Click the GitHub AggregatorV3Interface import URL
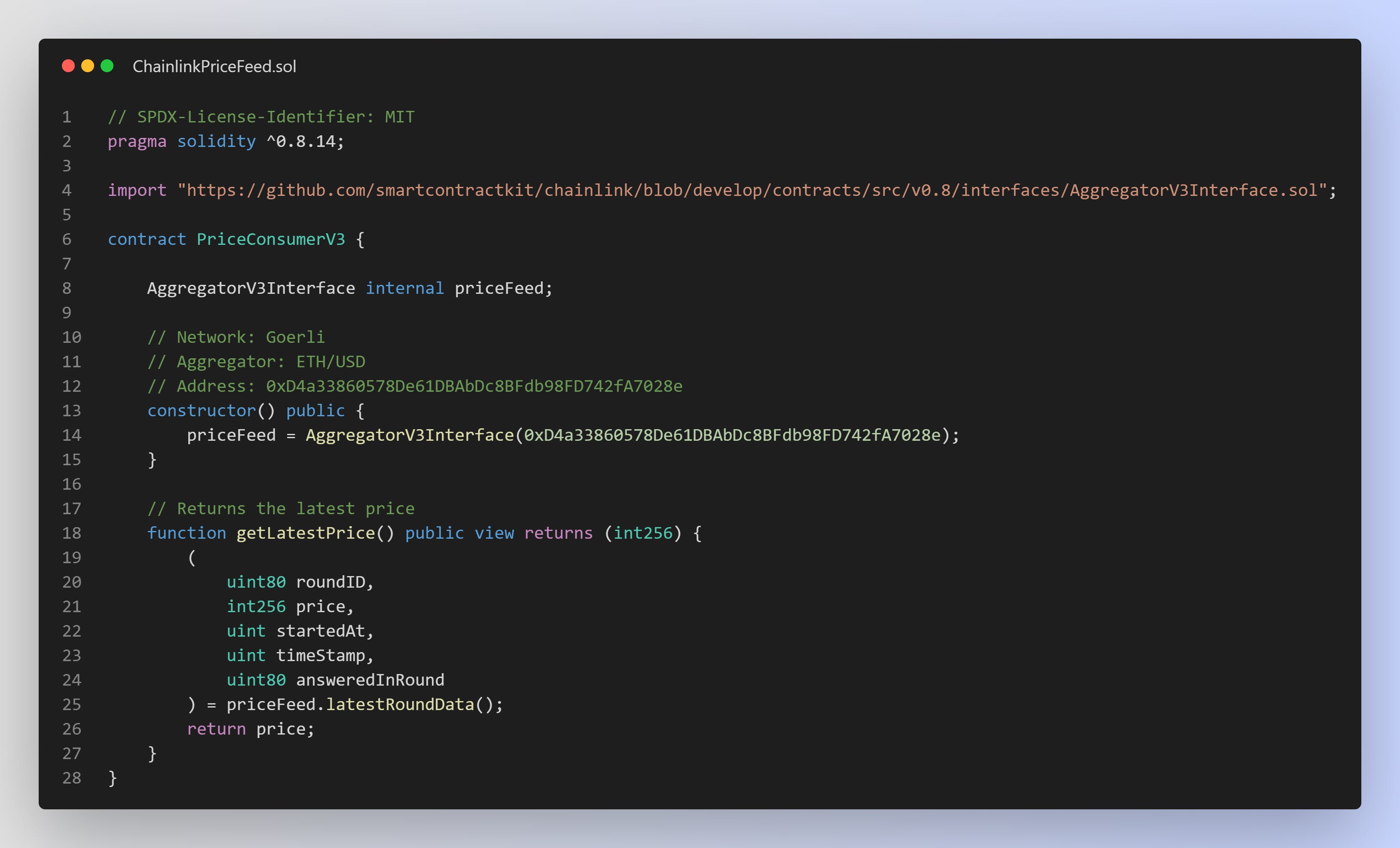The height and width of the screenshot is (848, 1400). [756, 190]
